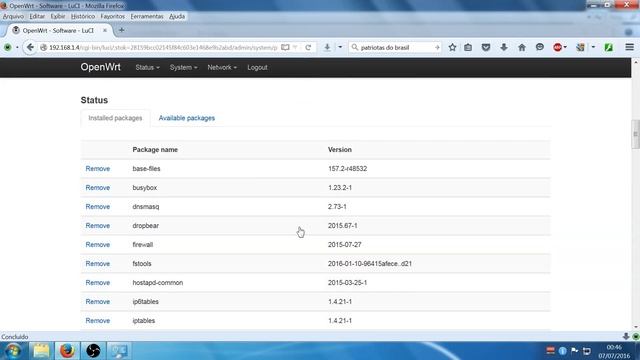Screen dimensions: 640x360
Task: Open Firefox downloads panel arrow icon
Action: click(504, 47)
